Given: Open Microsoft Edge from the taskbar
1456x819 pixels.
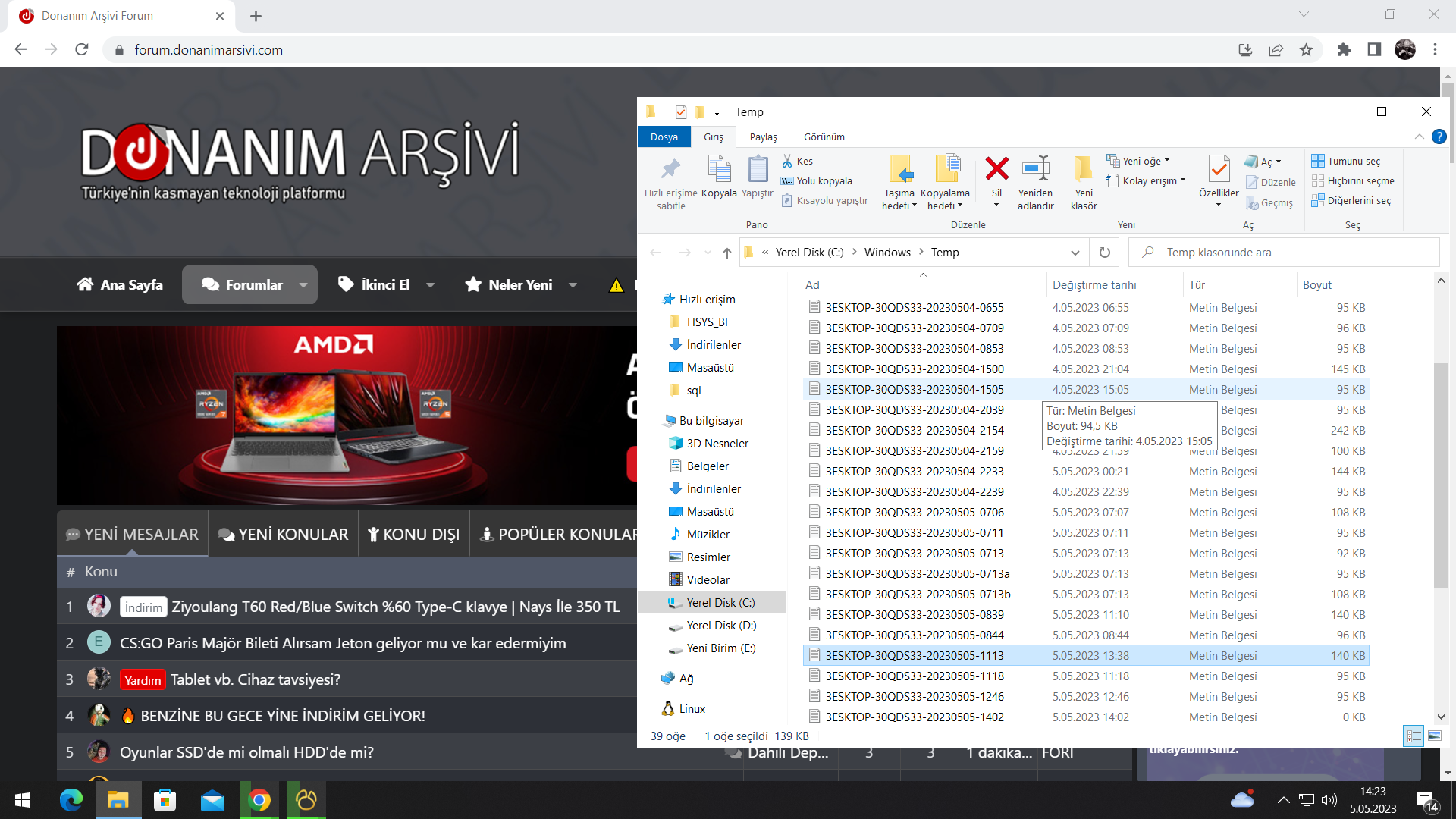Looking at the screenshot, I should tap(71, 800).
